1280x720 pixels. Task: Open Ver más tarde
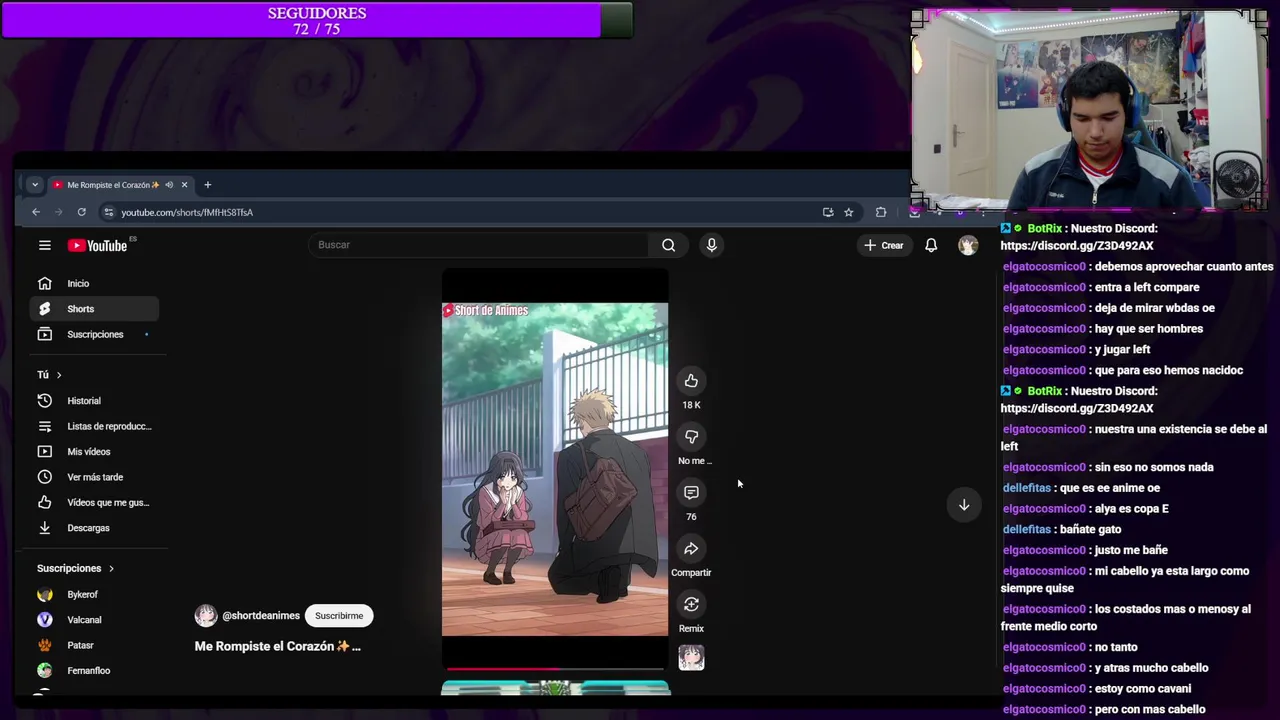tap(94, 477)
